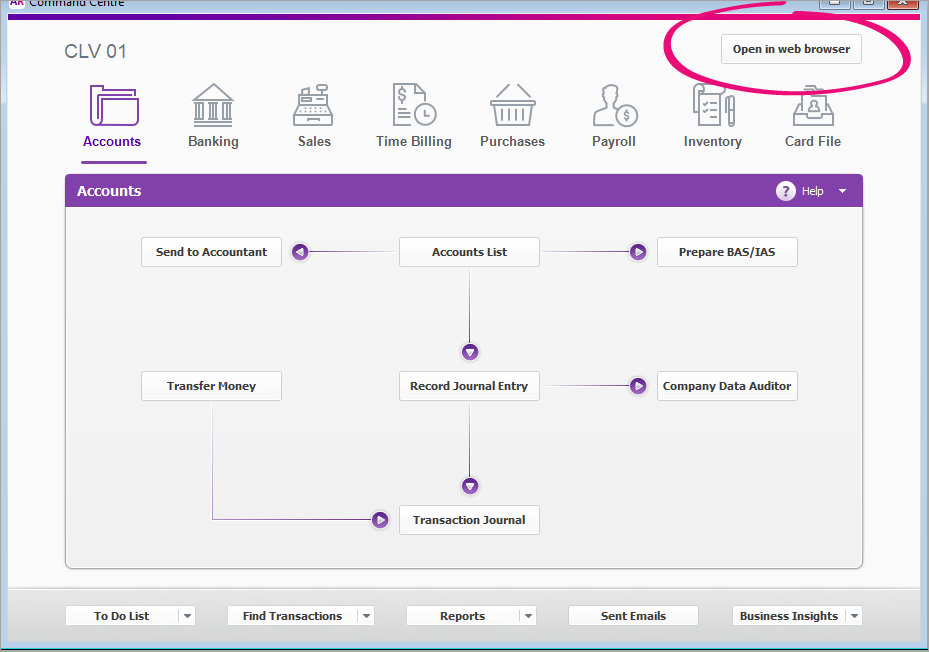Click right arrow left of Transaction Journal
The image size is (929, 652).
(380, 520)
